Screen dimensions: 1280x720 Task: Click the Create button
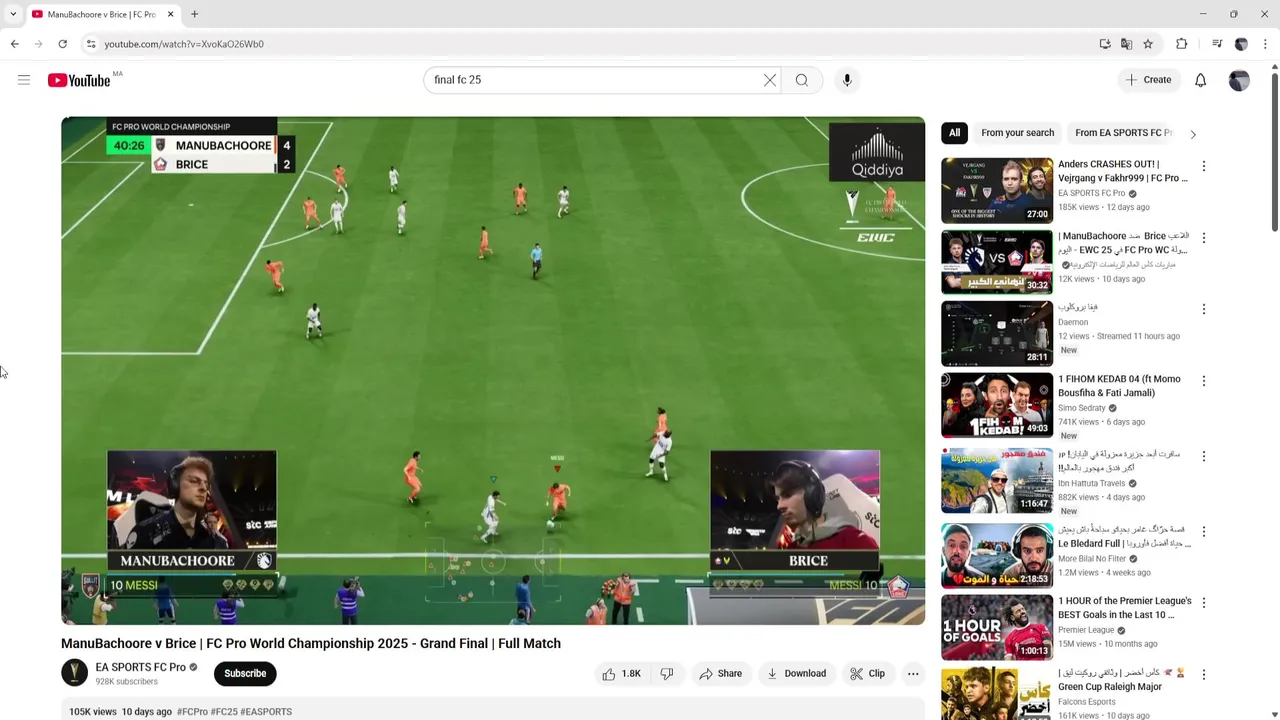(1148, 80)
